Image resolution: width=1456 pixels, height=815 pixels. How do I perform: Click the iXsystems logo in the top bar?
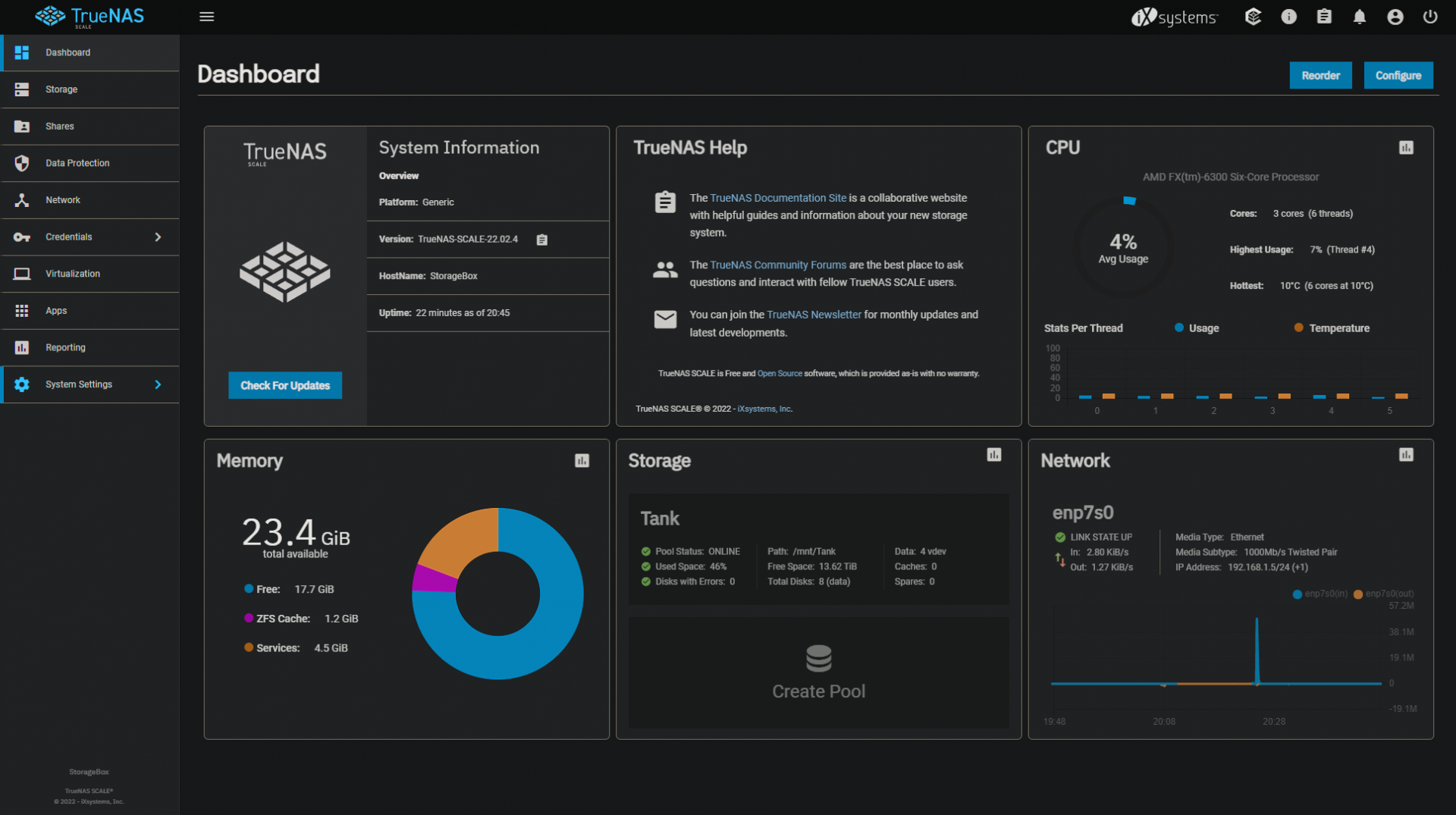point(1175,17)
